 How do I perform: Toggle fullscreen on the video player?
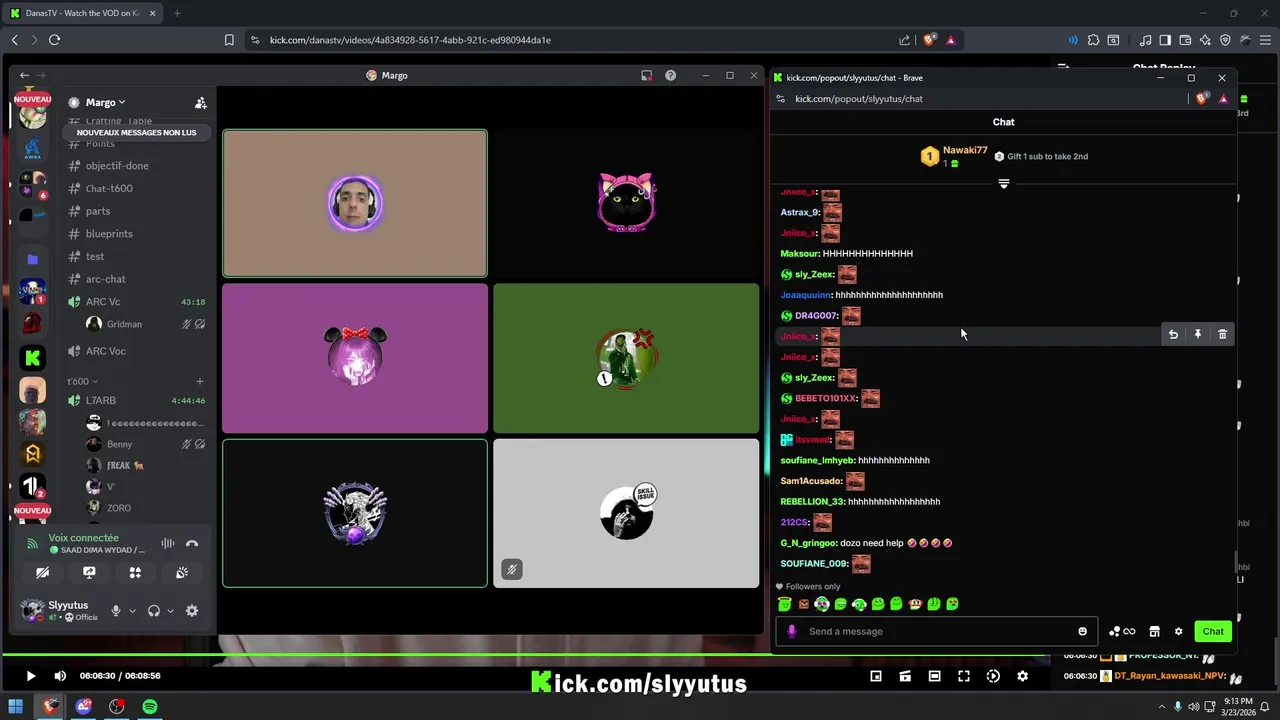[x=964, y=676]
